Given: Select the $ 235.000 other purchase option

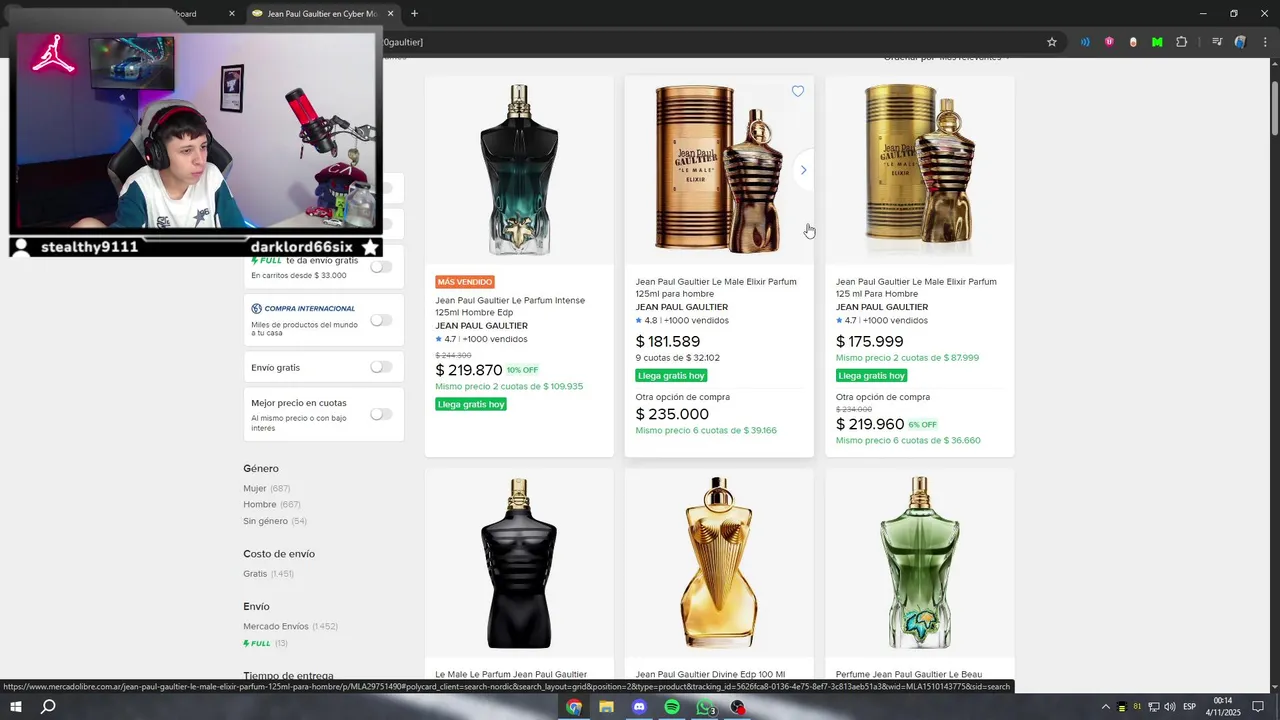Looking at the screenshot, I should [672, 414].
